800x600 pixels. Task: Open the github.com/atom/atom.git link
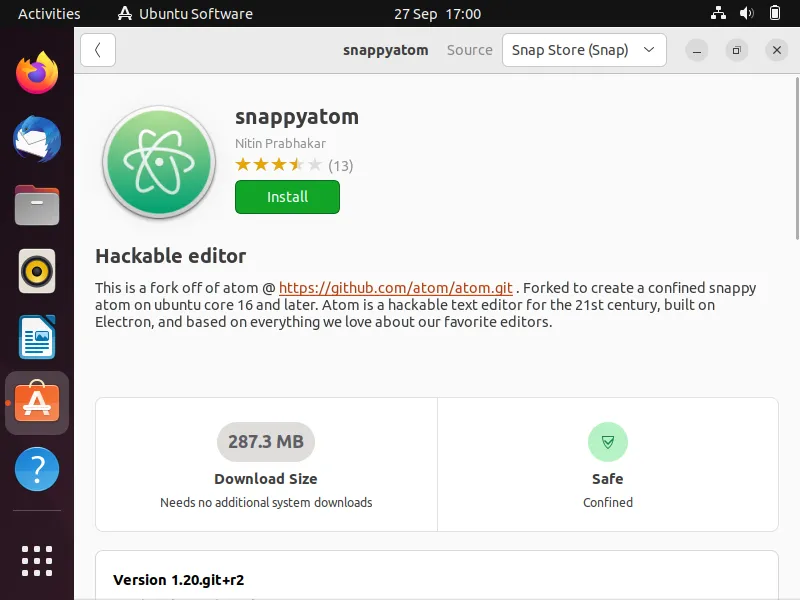pos(395,288)
